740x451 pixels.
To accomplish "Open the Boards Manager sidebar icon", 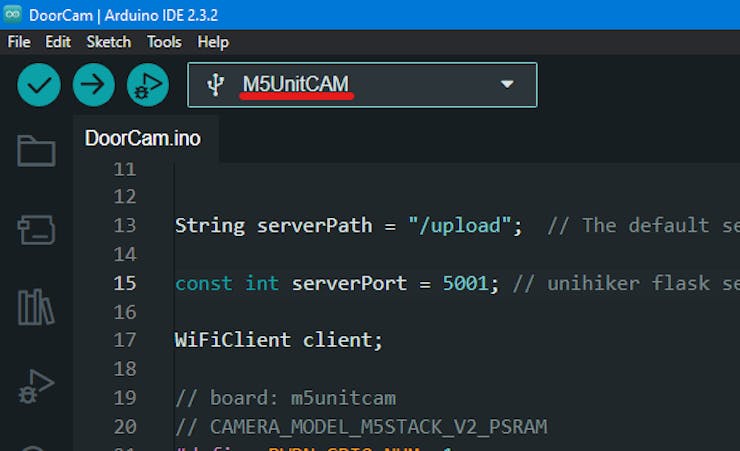I will click(36, 230).
